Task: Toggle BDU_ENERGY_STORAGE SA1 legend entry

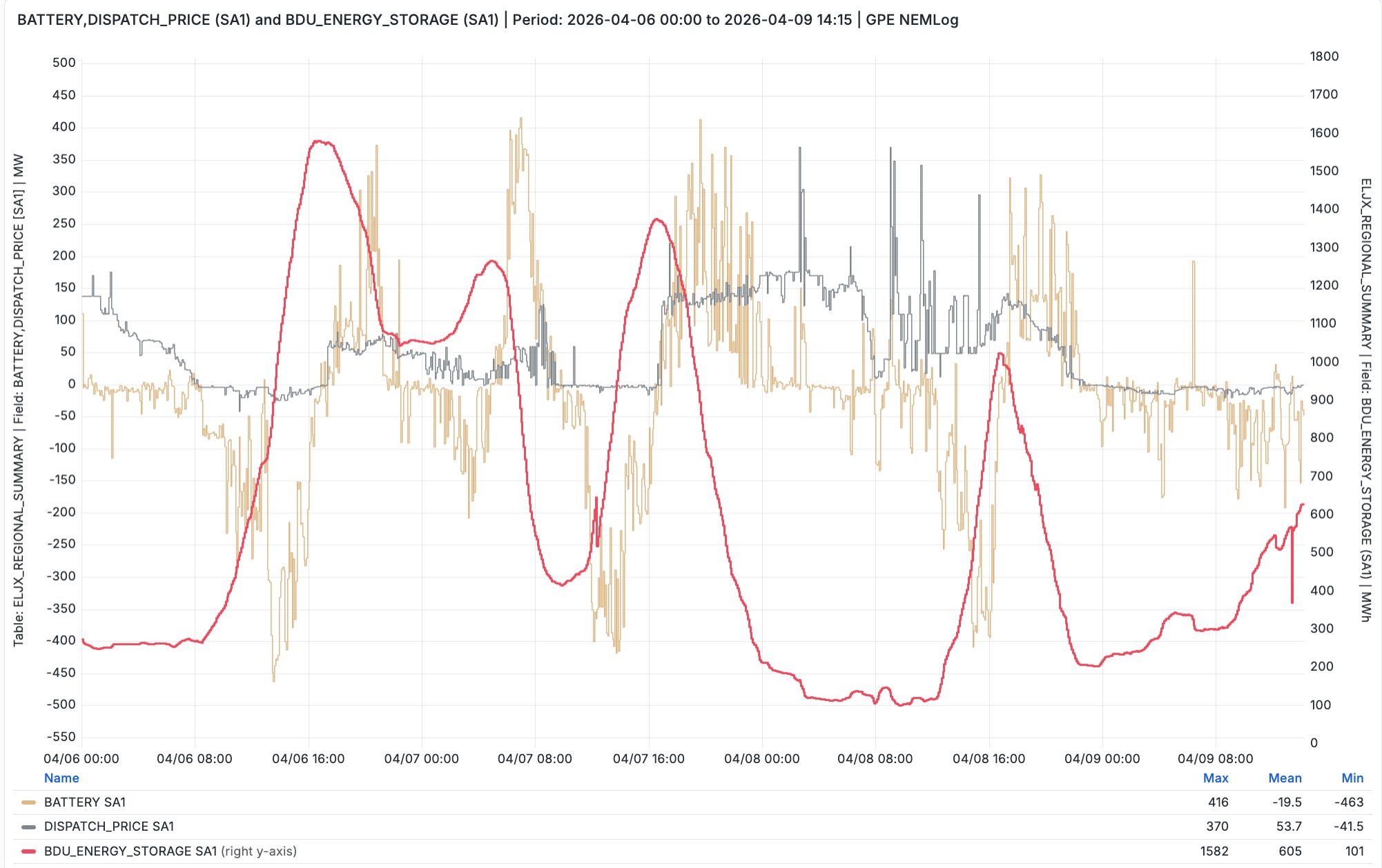Action: 130,851
